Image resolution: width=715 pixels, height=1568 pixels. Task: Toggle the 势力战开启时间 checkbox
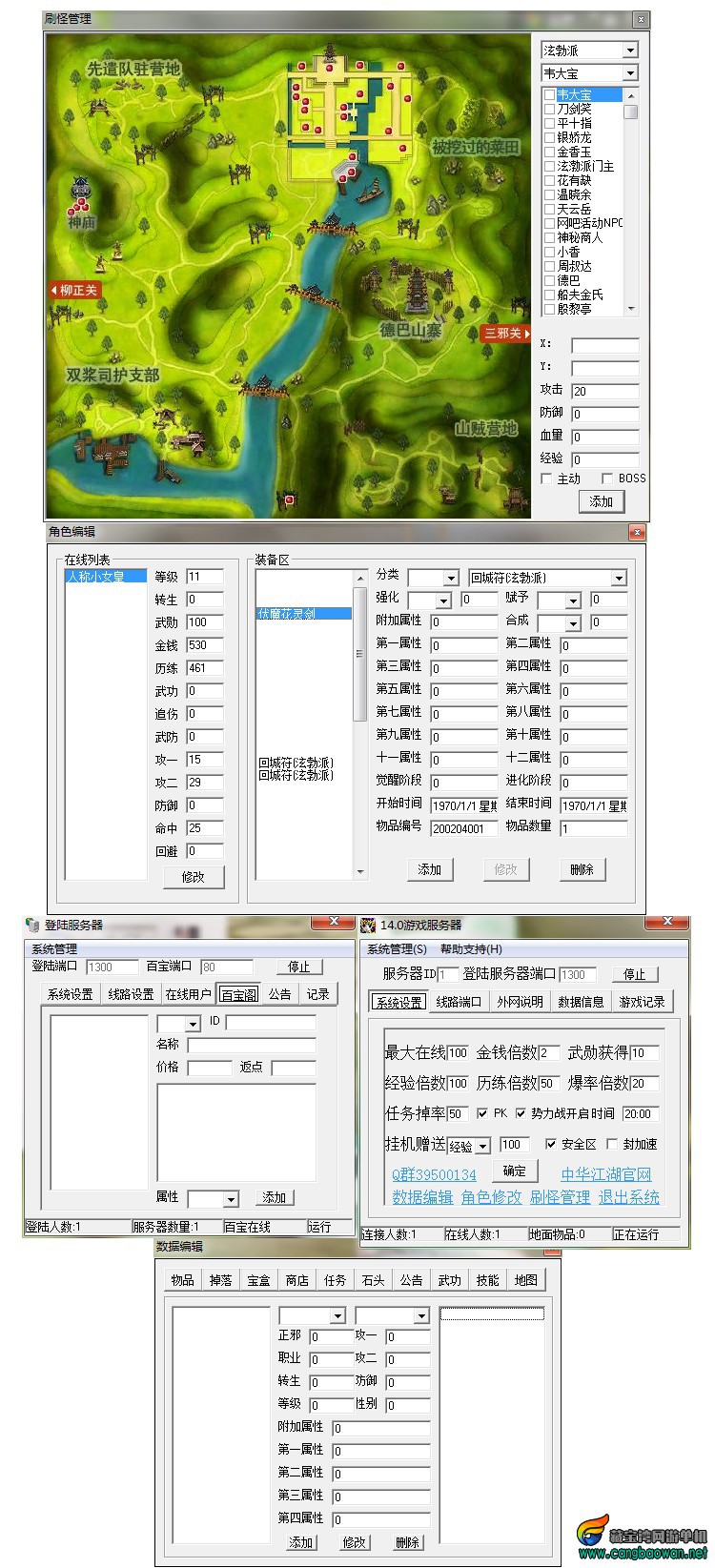coord(521,1113)
